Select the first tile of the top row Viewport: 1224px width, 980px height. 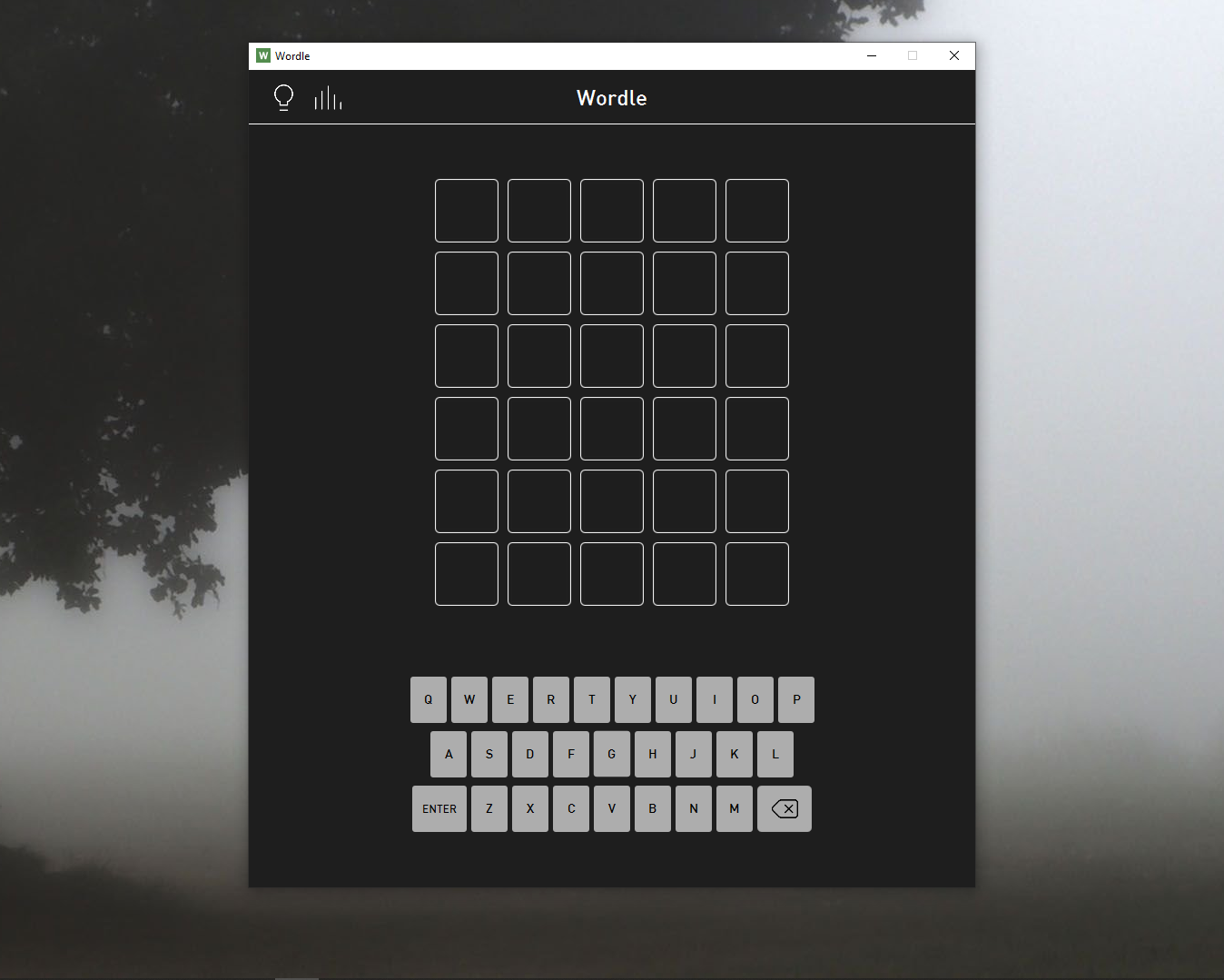coord(466,211)
